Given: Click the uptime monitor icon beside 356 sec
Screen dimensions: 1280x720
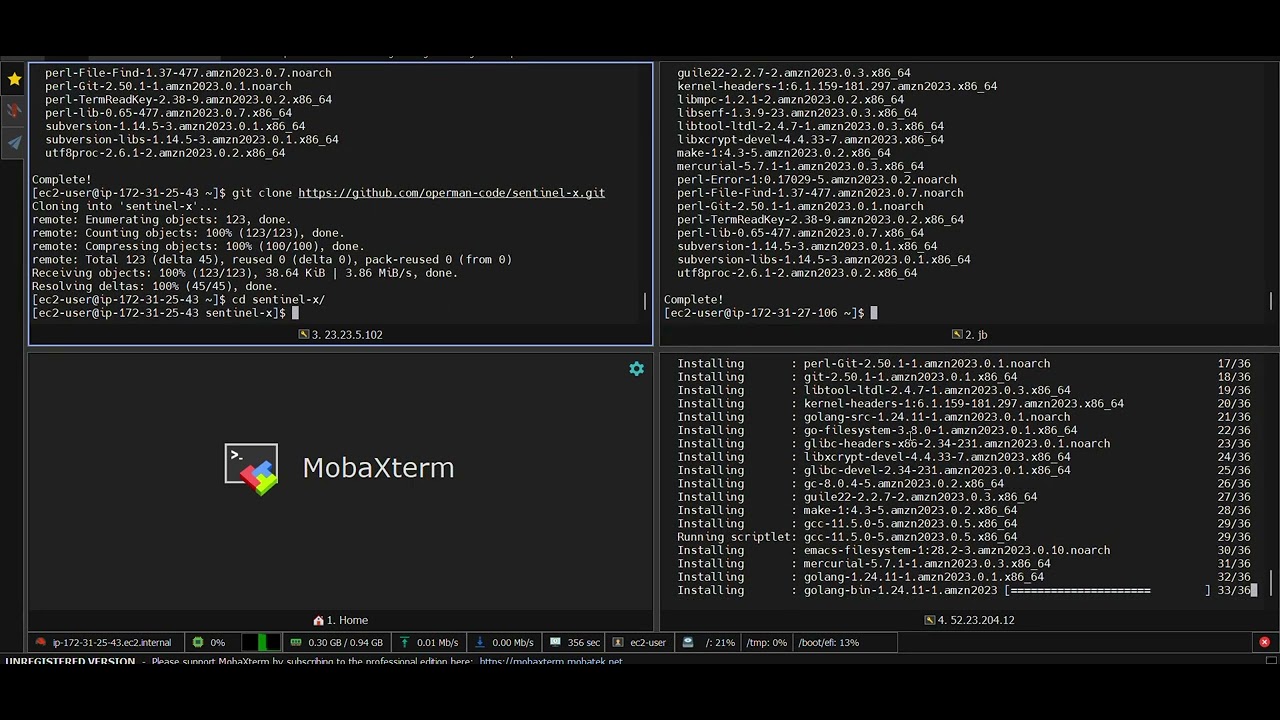Looking at the screenshot, I should tap(555, 642).
